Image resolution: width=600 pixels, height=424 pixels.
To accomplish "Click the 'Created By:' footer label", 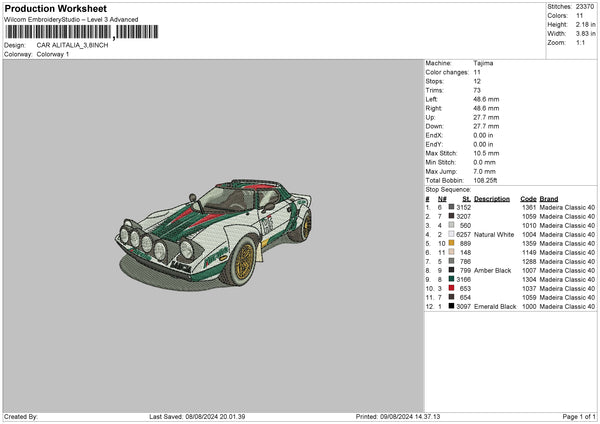I will [x=21, y=416].
